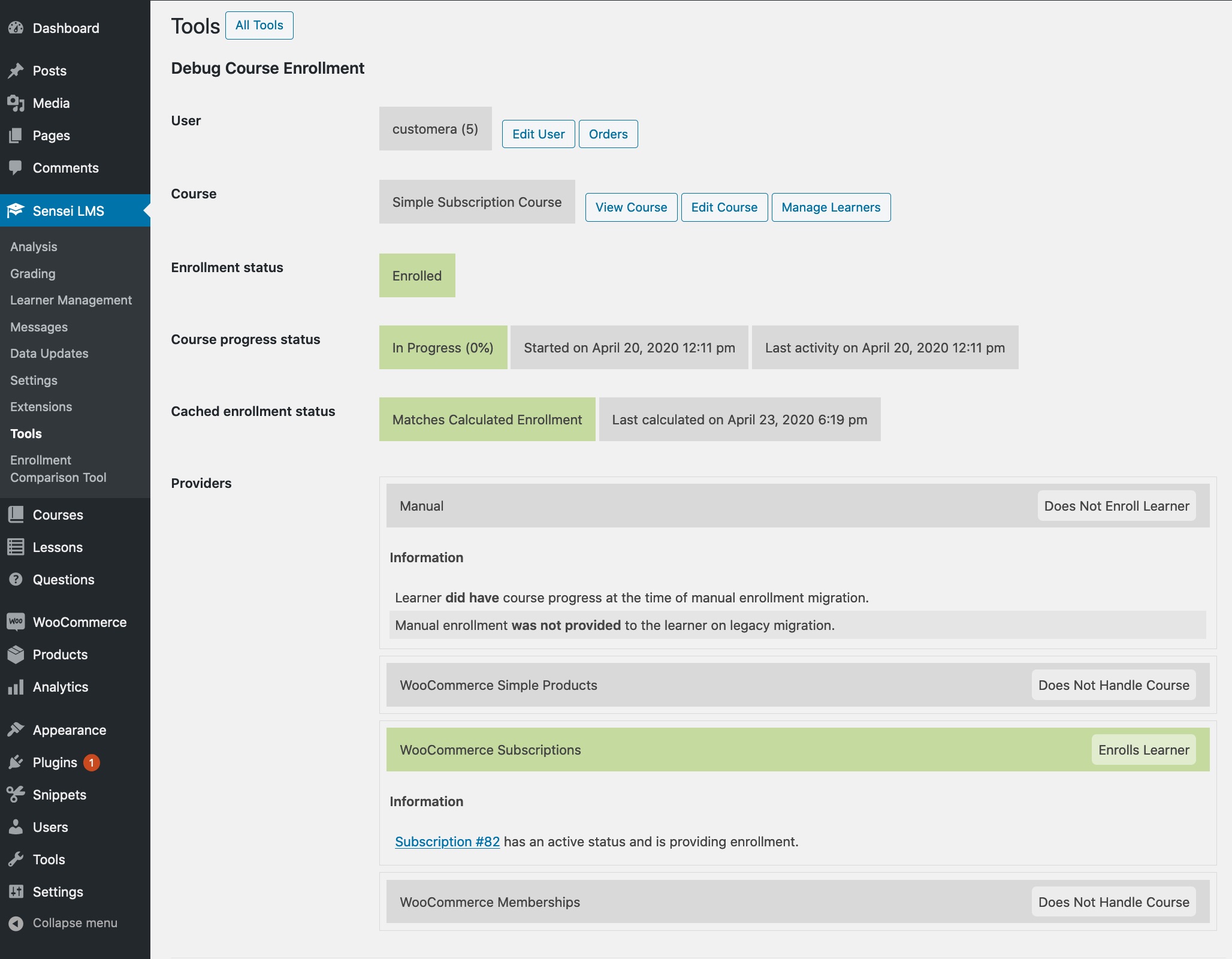Image resolution: width=1232 pixels, height=959 pixels.
Task: Click the WooCommerce logo icon
Action: (16, 622)
